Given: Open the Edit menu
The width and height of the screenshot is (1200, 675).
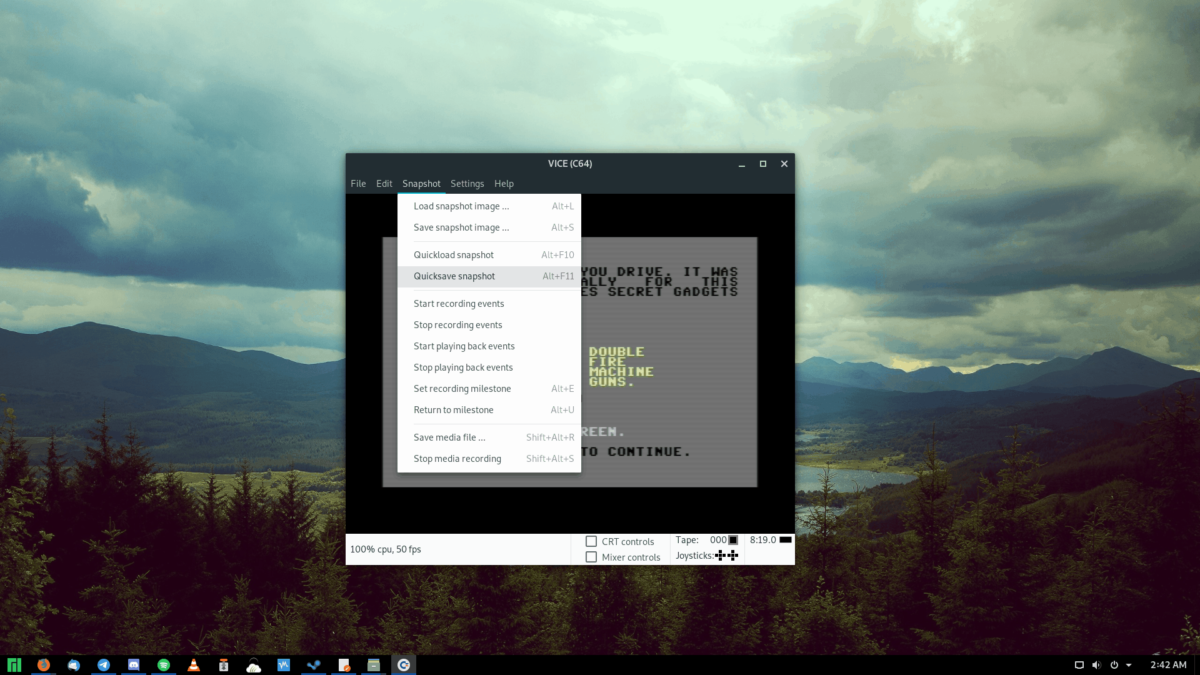Looking at the screenshot, I should point(384,184).
